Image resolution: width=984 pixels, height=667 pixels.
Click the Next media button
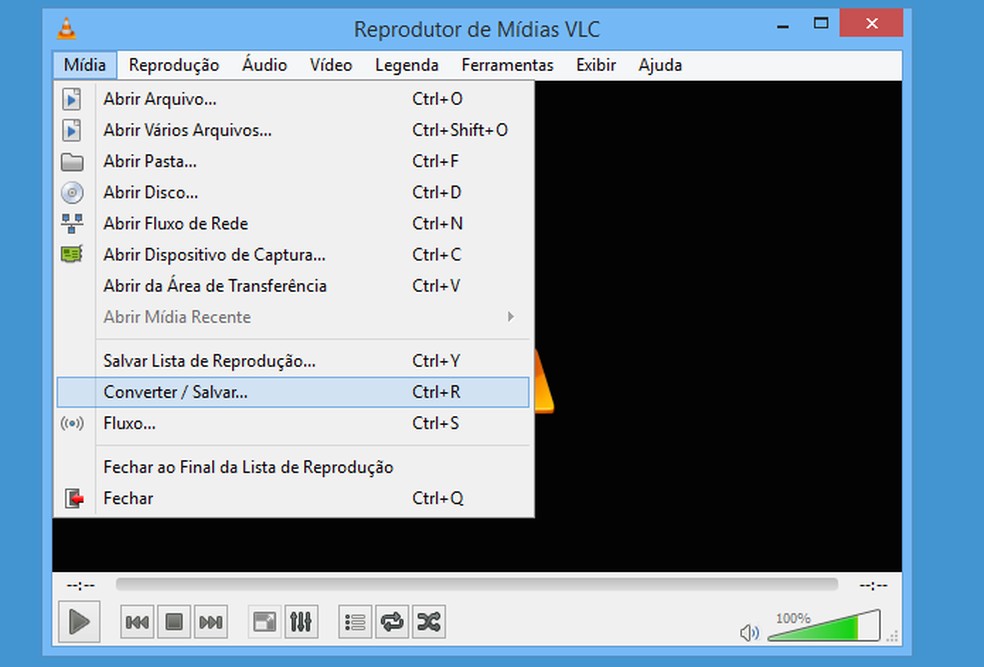pos(211,622)
